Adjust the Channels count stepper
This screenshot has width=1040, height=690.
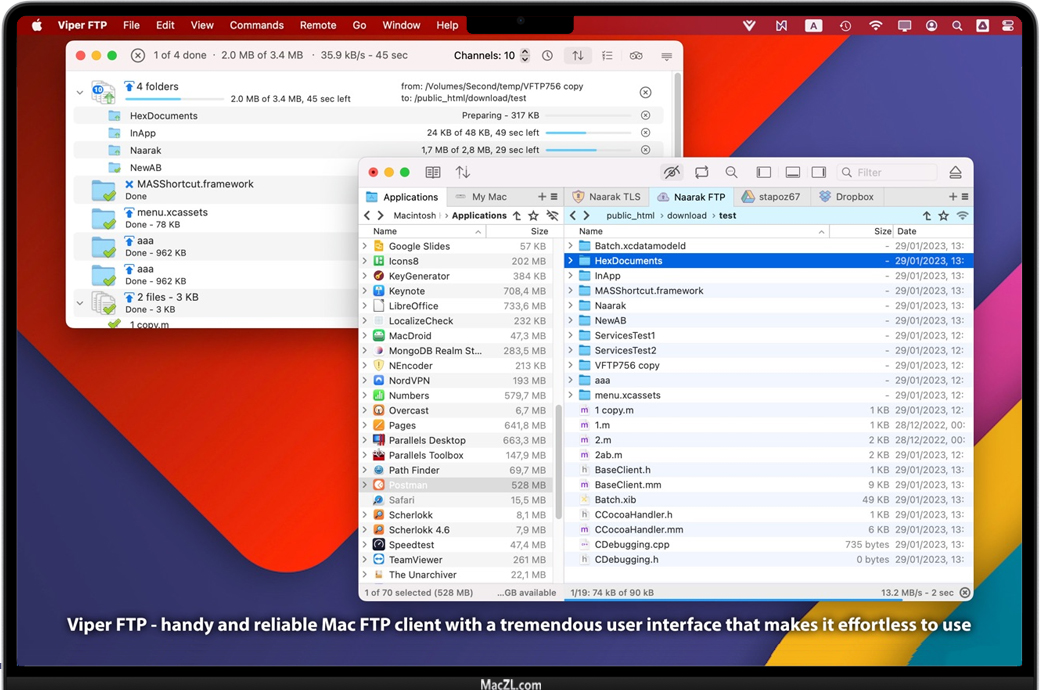tap(525, 56)
